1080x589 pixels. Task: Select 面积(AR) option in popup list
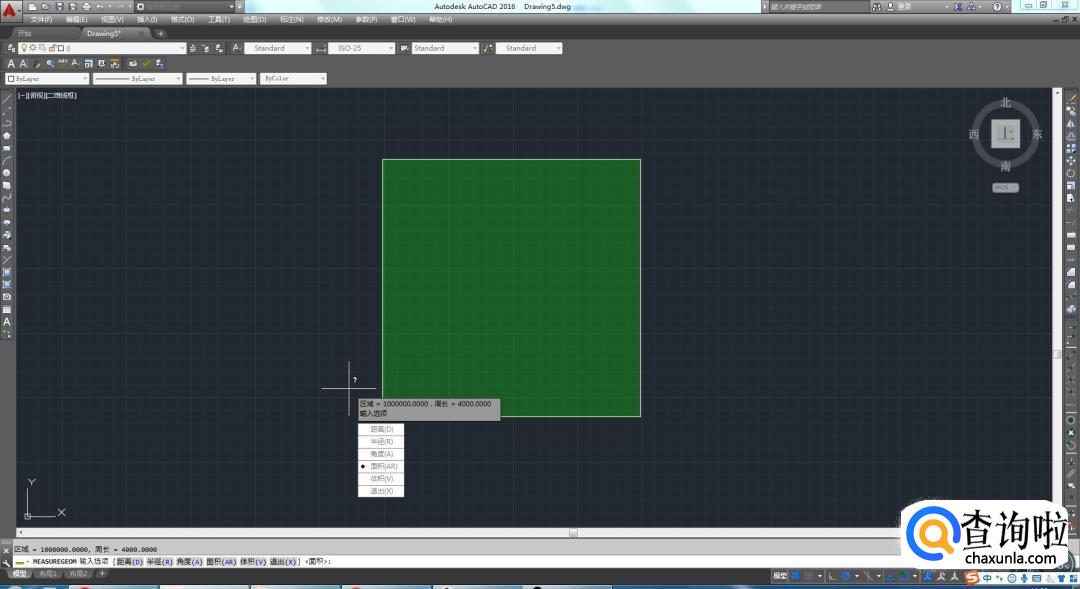click(x=382, y=466)
